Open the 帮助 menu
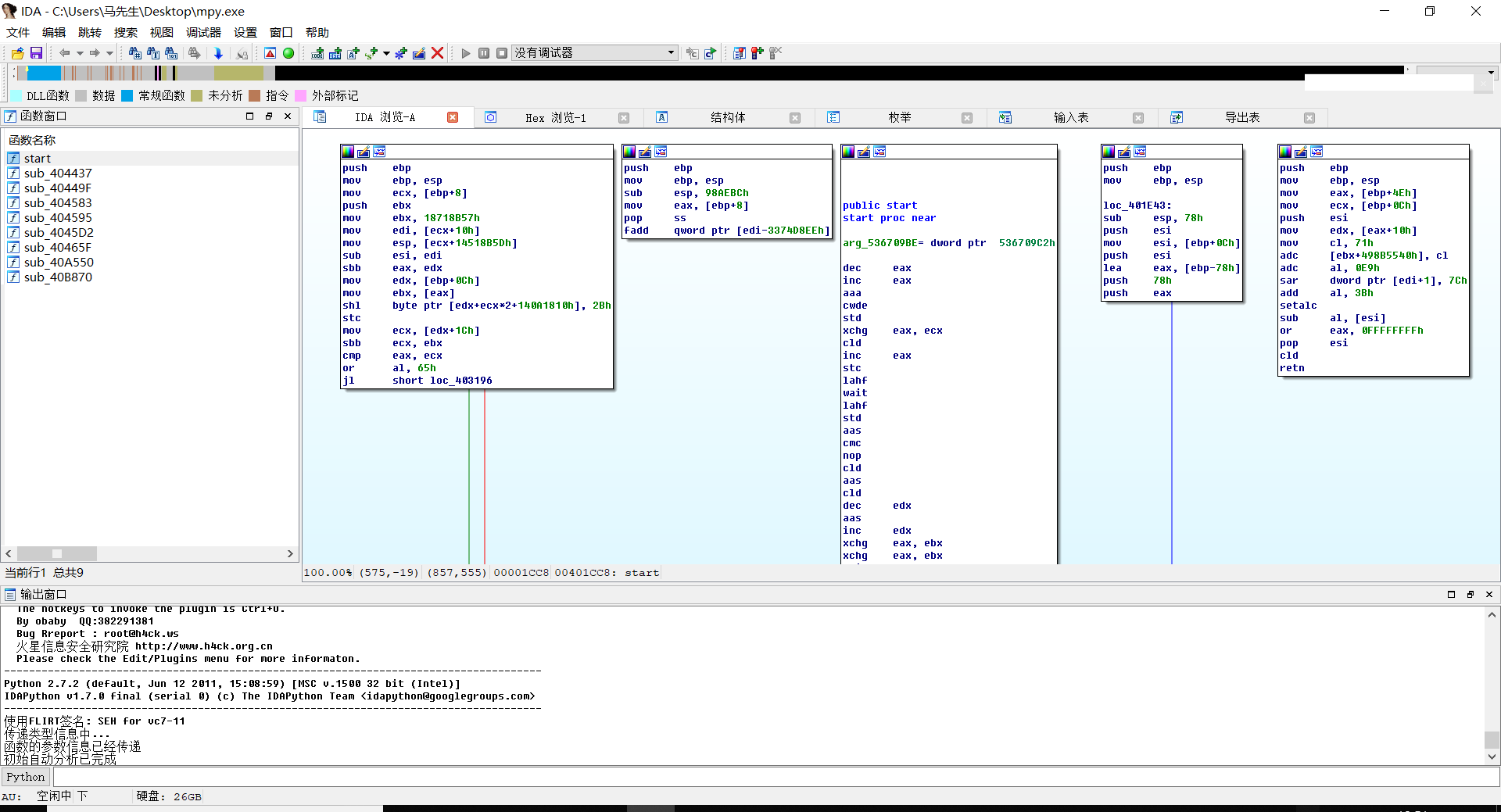1501x812 pixels. (x=317, y=32)
